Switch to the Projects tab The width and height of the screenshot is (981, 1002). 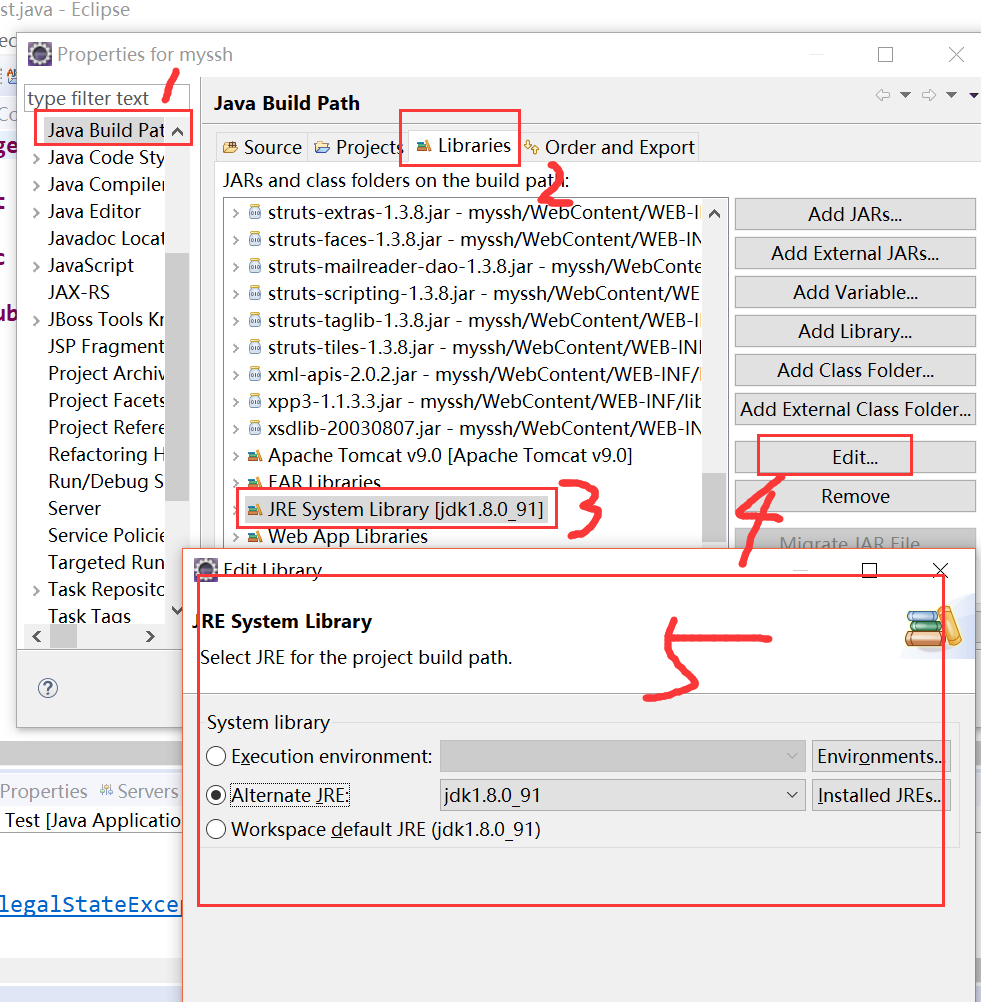pyautogui.click(x=357, y=148)
